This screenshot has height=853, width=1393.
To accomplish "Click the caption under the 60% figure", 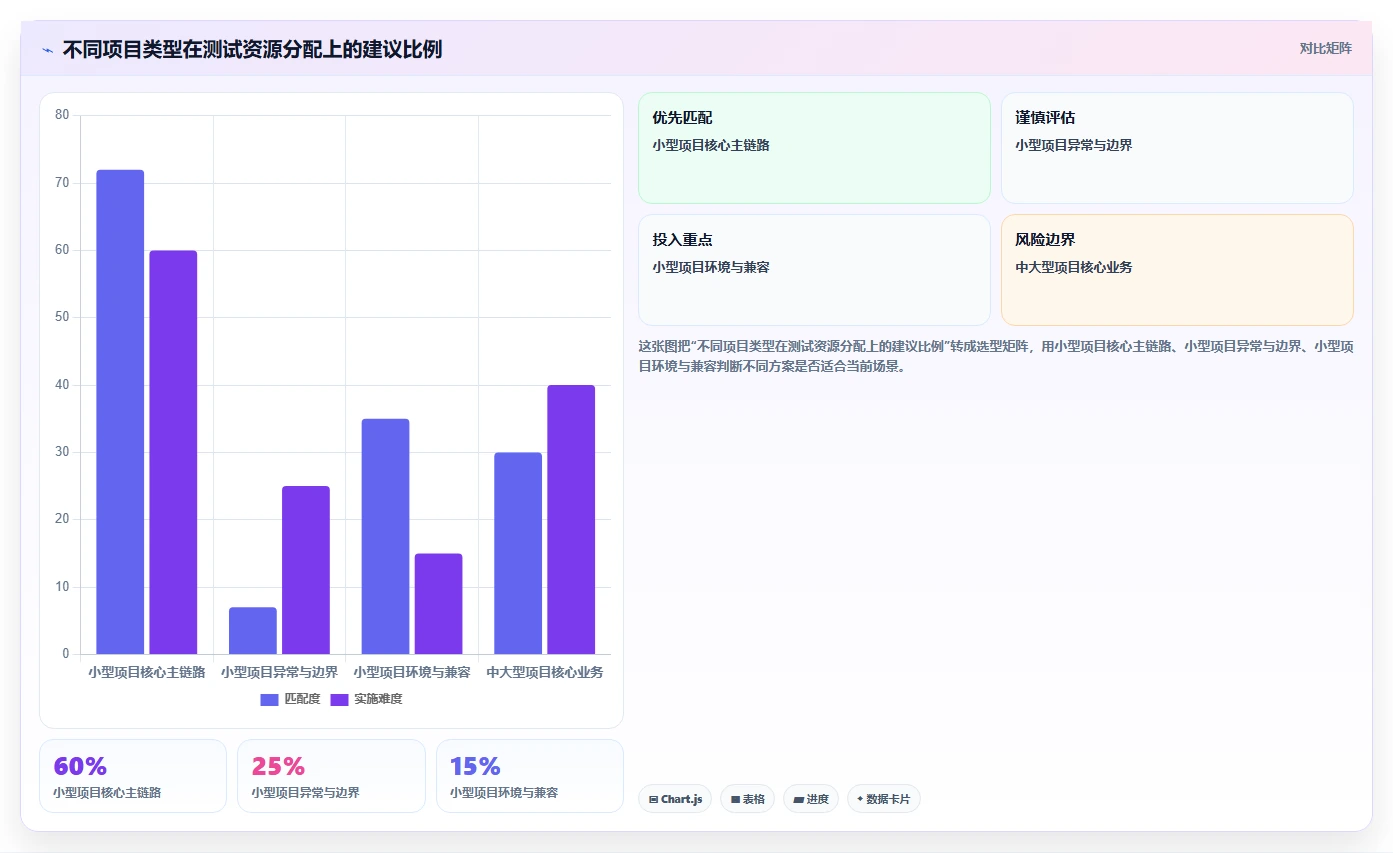I will tap(107, 792).
